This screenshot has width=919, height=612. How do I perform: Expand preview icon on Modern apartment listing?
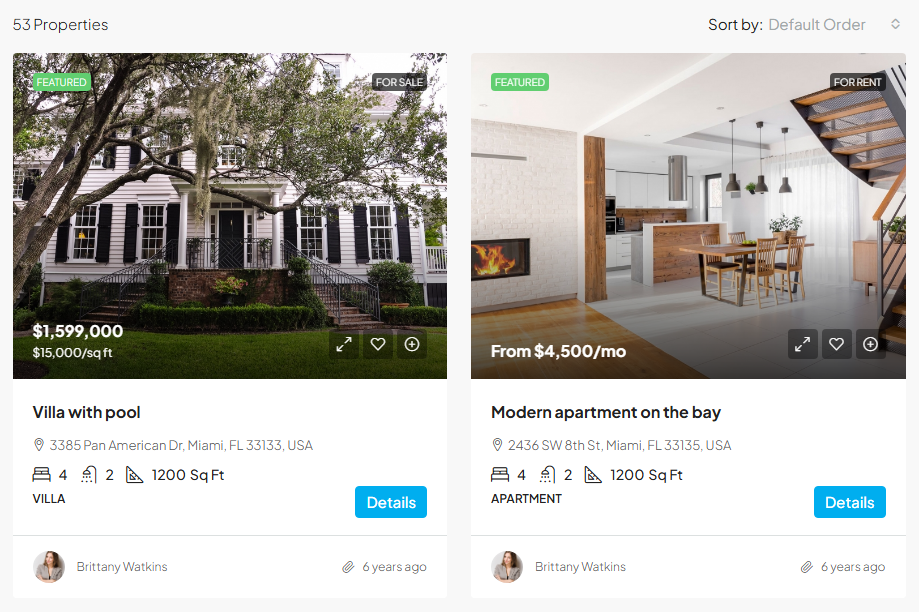coord(802,344)
